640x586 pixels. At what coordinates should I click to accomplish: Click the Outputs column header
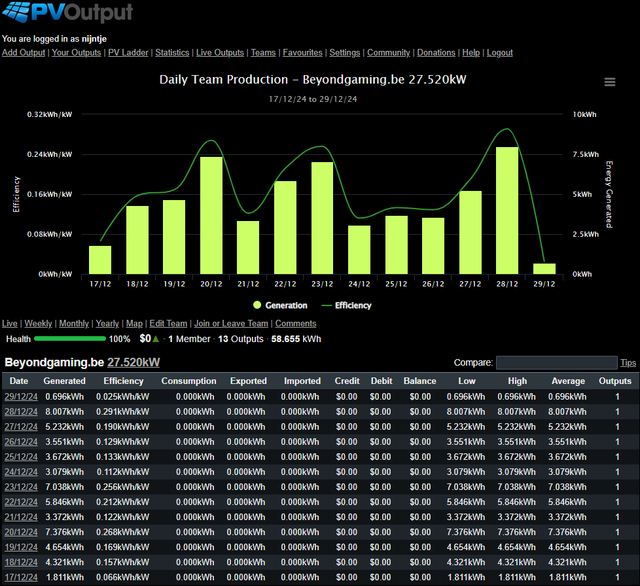[615, 381]
